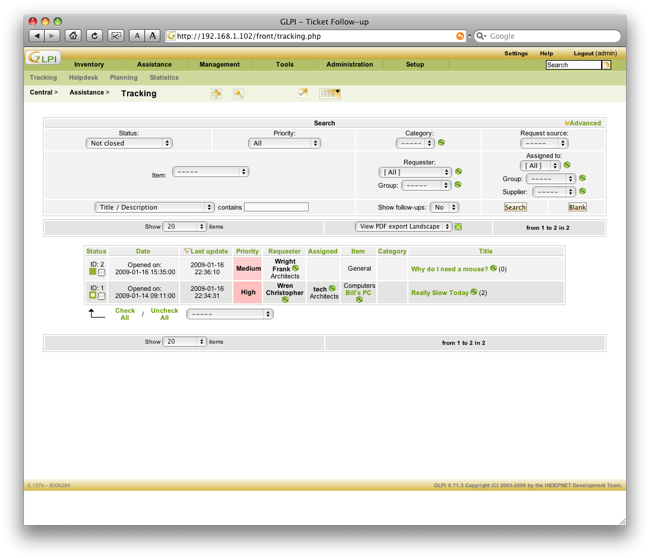Open the Management menu
The height and width of the screenshot is (558, 650).
pyautogui.click(x=219, y=64)
